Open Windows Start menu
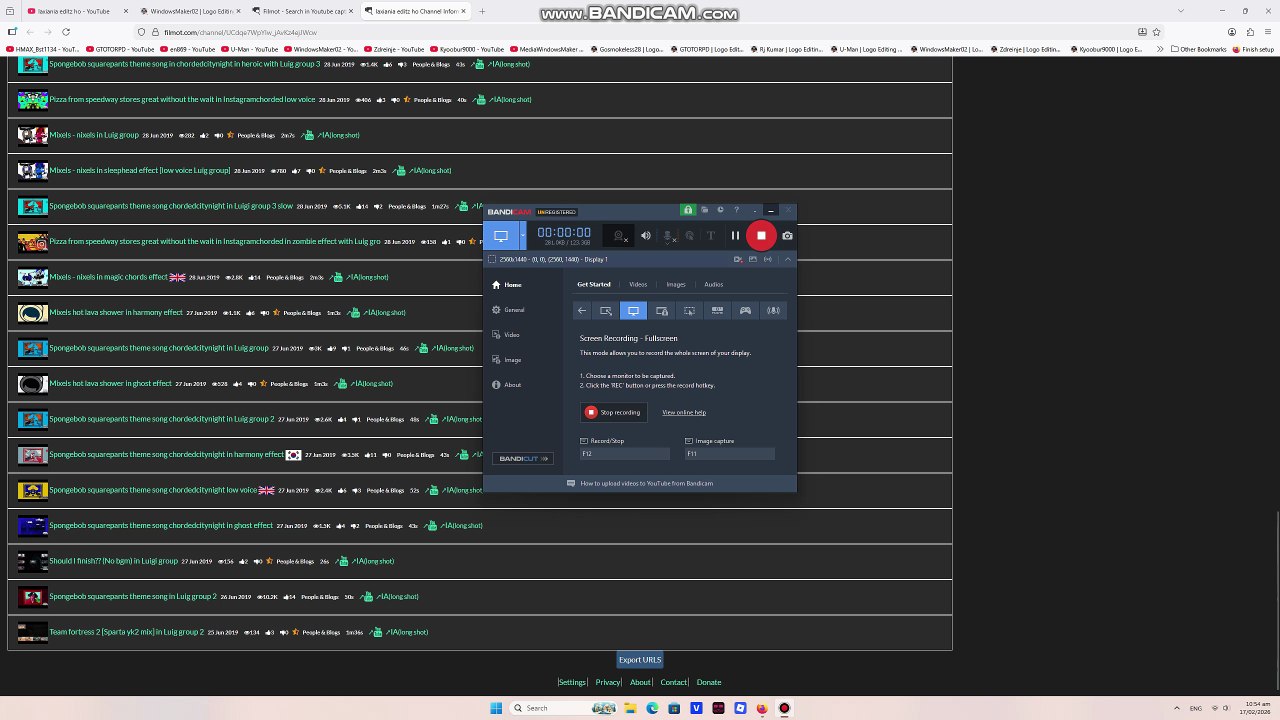This screenshot has height=720, width=1280. tap(496, 708)
